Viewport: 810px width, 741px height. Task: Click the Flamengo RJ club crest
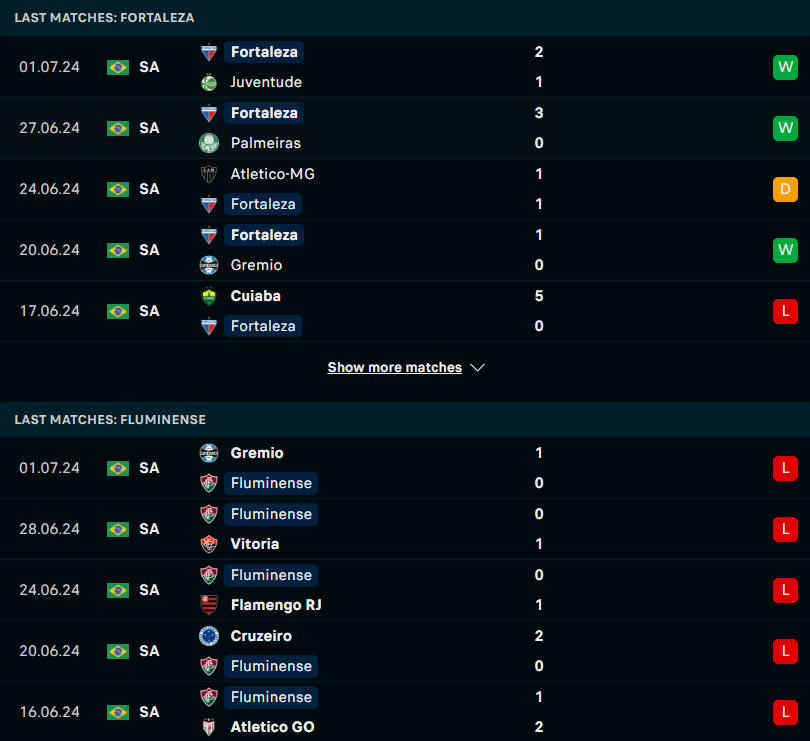209,605
